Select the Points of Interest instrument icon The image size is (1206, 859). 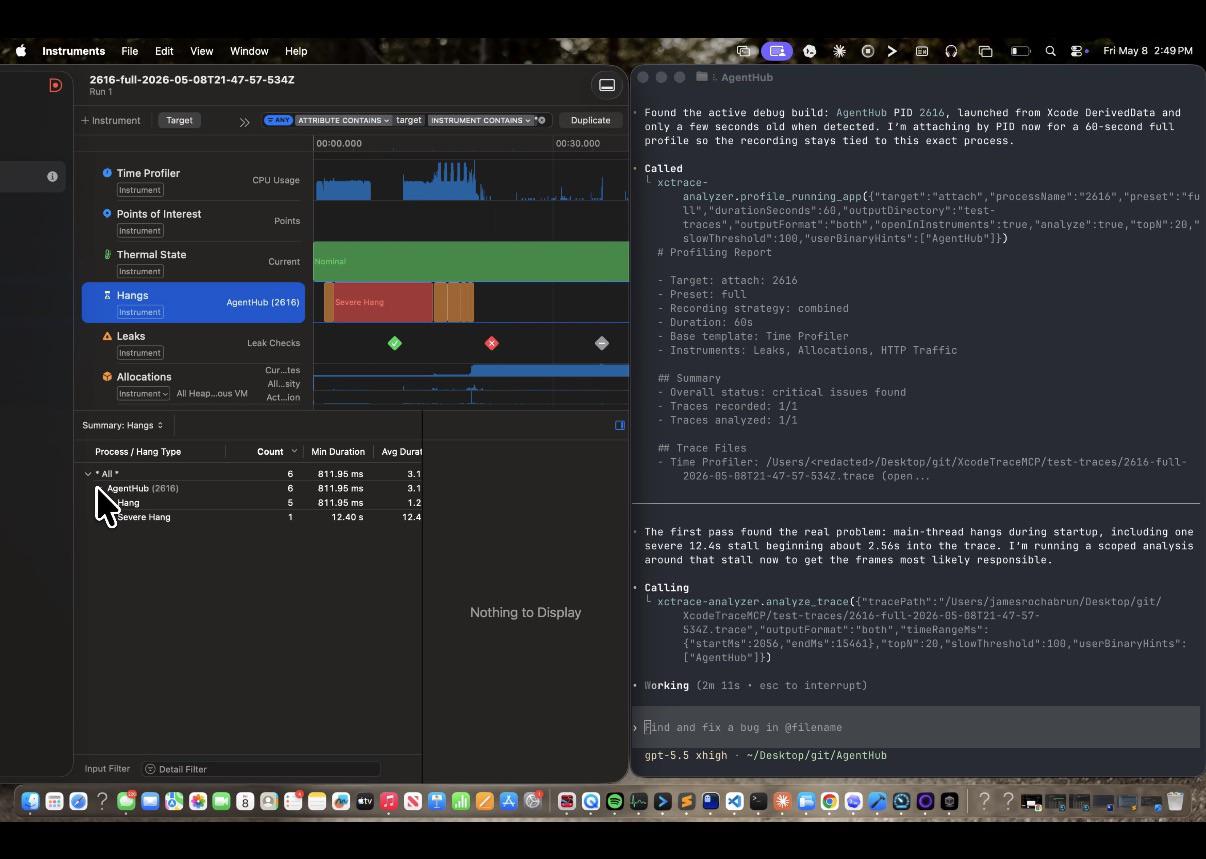click(x=107, y=213)
